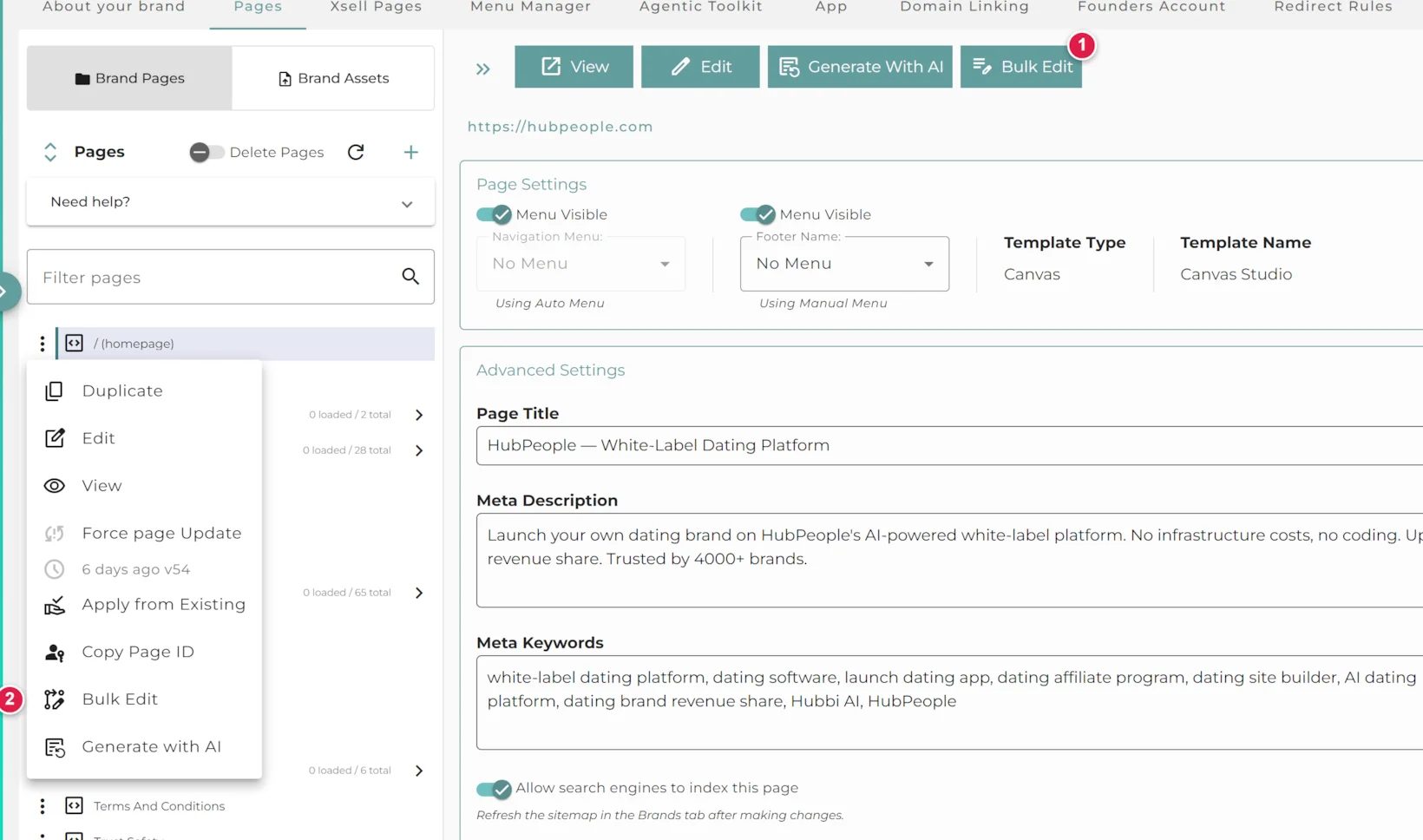This screenshot has width=1423, height=840.
Task: Select the / (homepage) tree row
Action: 246,344
